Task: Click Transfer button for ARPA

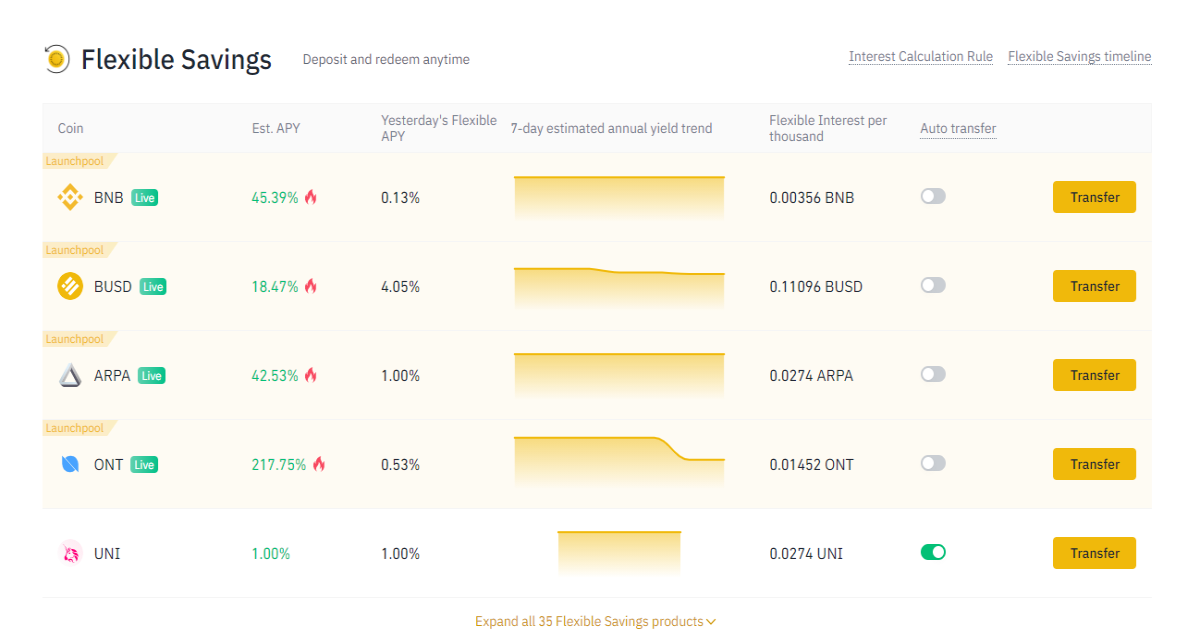Action: 1094,375
